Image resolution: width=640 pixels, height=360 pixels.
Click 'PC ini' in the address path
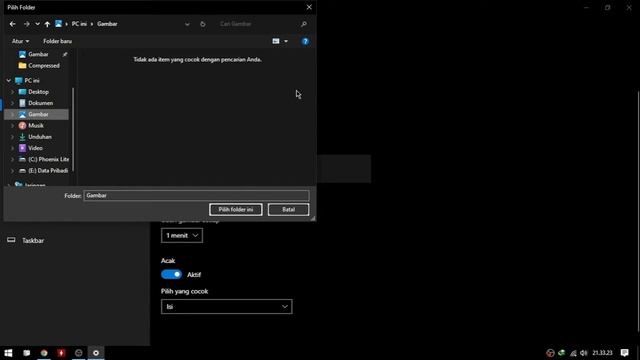pyautogui.click(x=79, y=24)
